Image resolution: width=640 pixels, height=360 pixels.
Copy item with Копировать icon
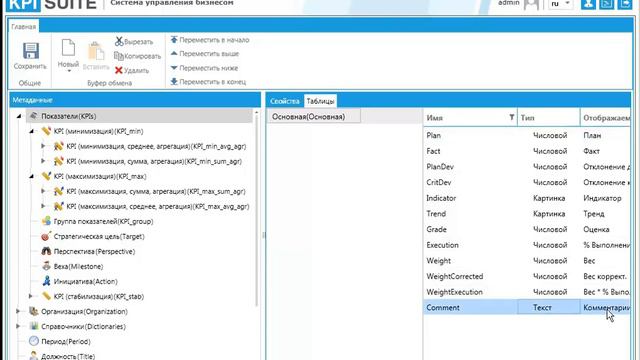coord(119,56)
